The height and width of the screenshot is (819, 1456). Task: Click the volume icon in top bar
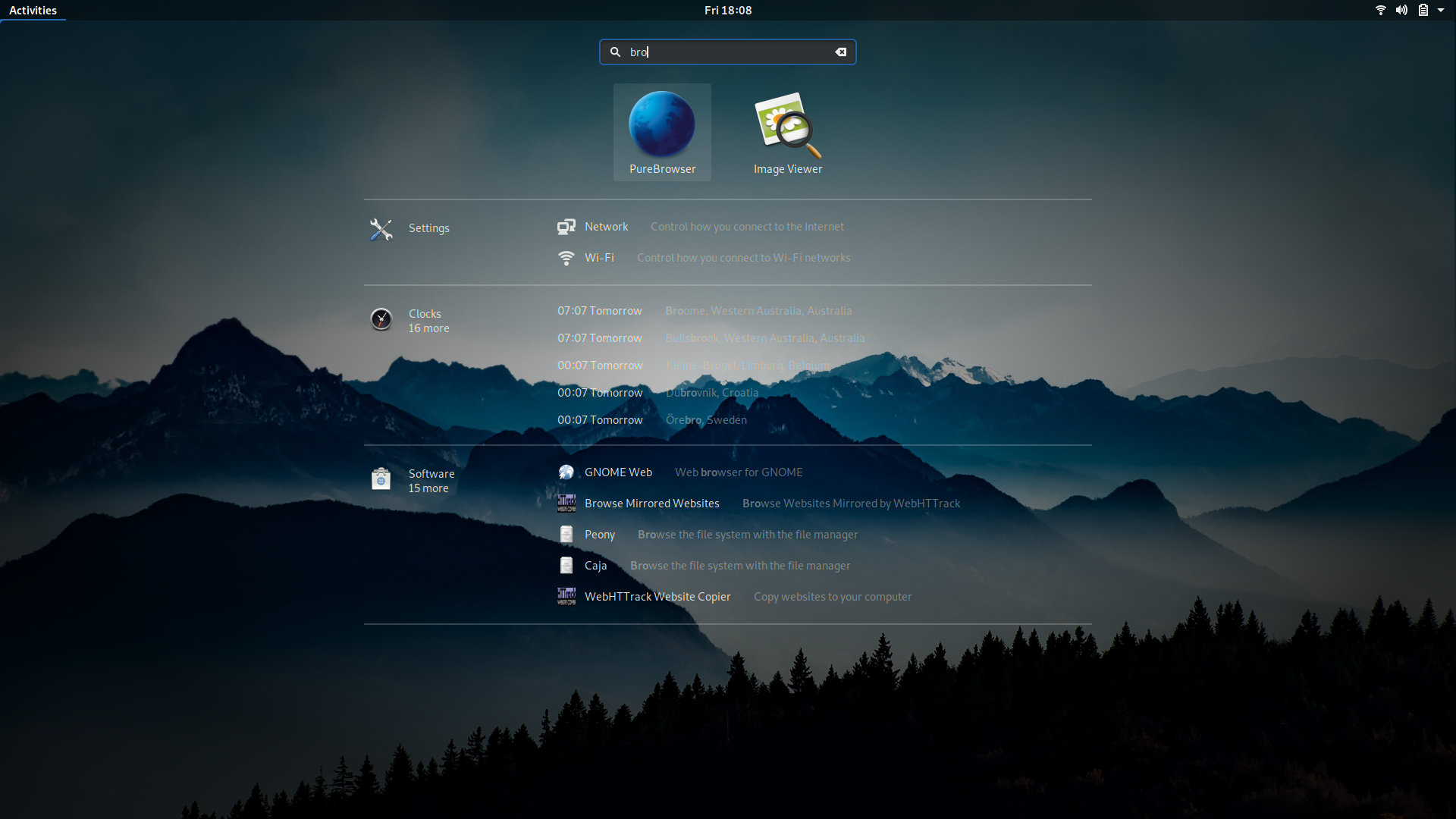1401,10
